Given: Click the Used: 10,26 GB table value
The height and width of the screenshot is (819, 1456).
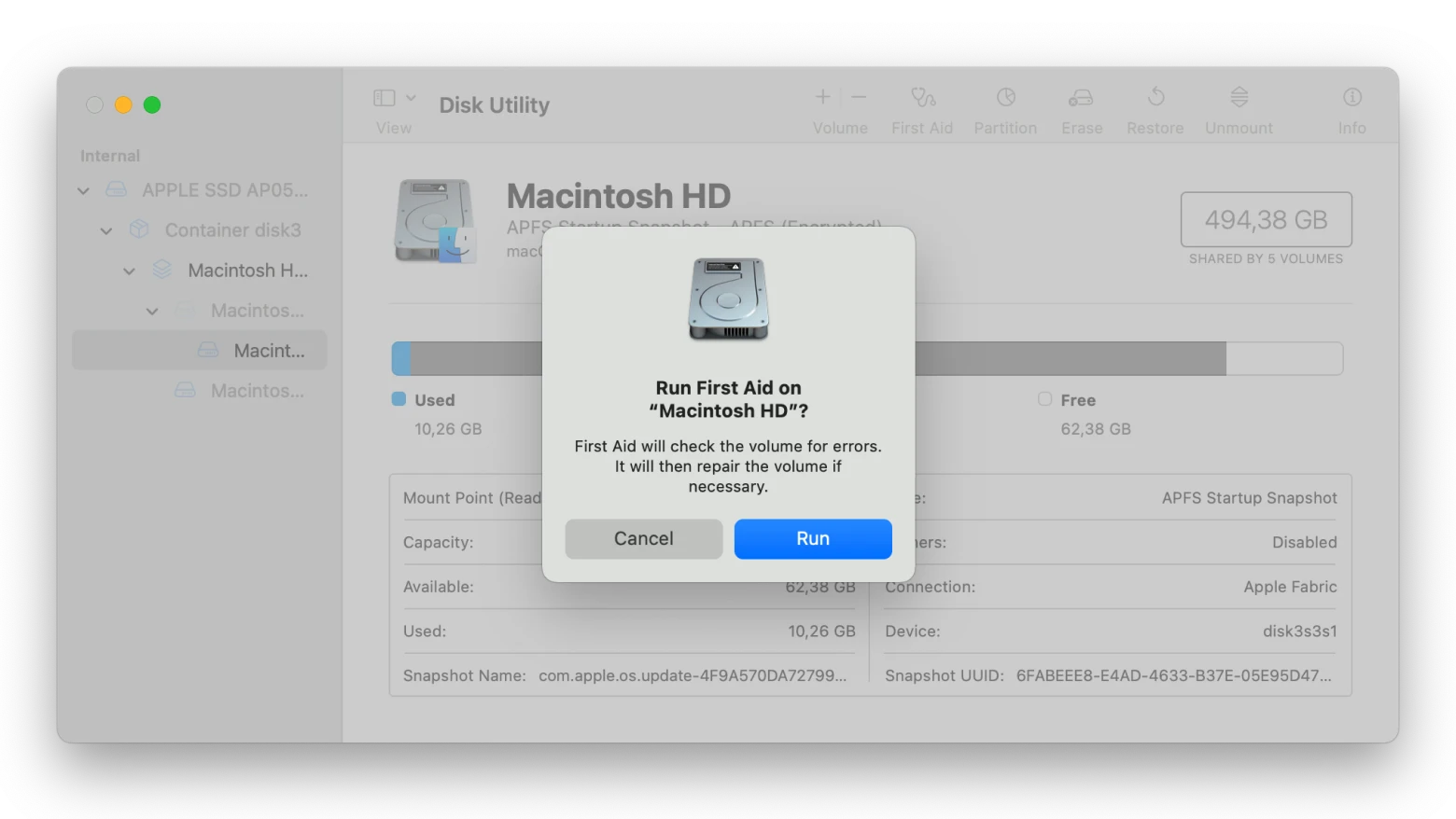Looking at the screenshot, I should click(821, 632).
